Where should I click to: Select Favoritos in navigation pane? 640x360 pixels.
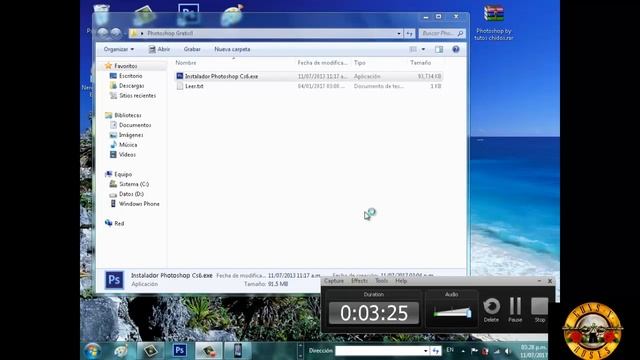click(125, 66)
